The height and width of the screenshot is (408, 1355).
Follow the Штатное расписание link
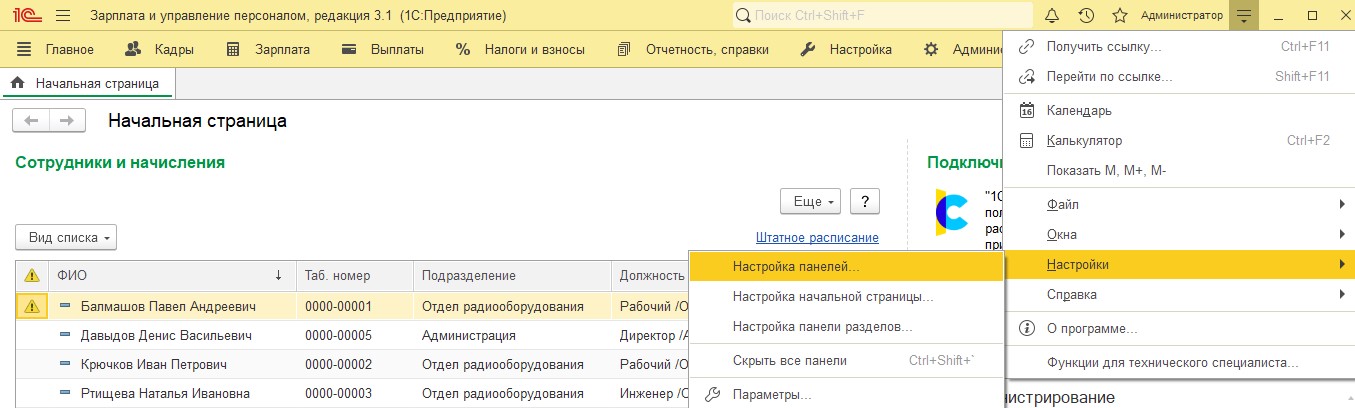(817, 238)
